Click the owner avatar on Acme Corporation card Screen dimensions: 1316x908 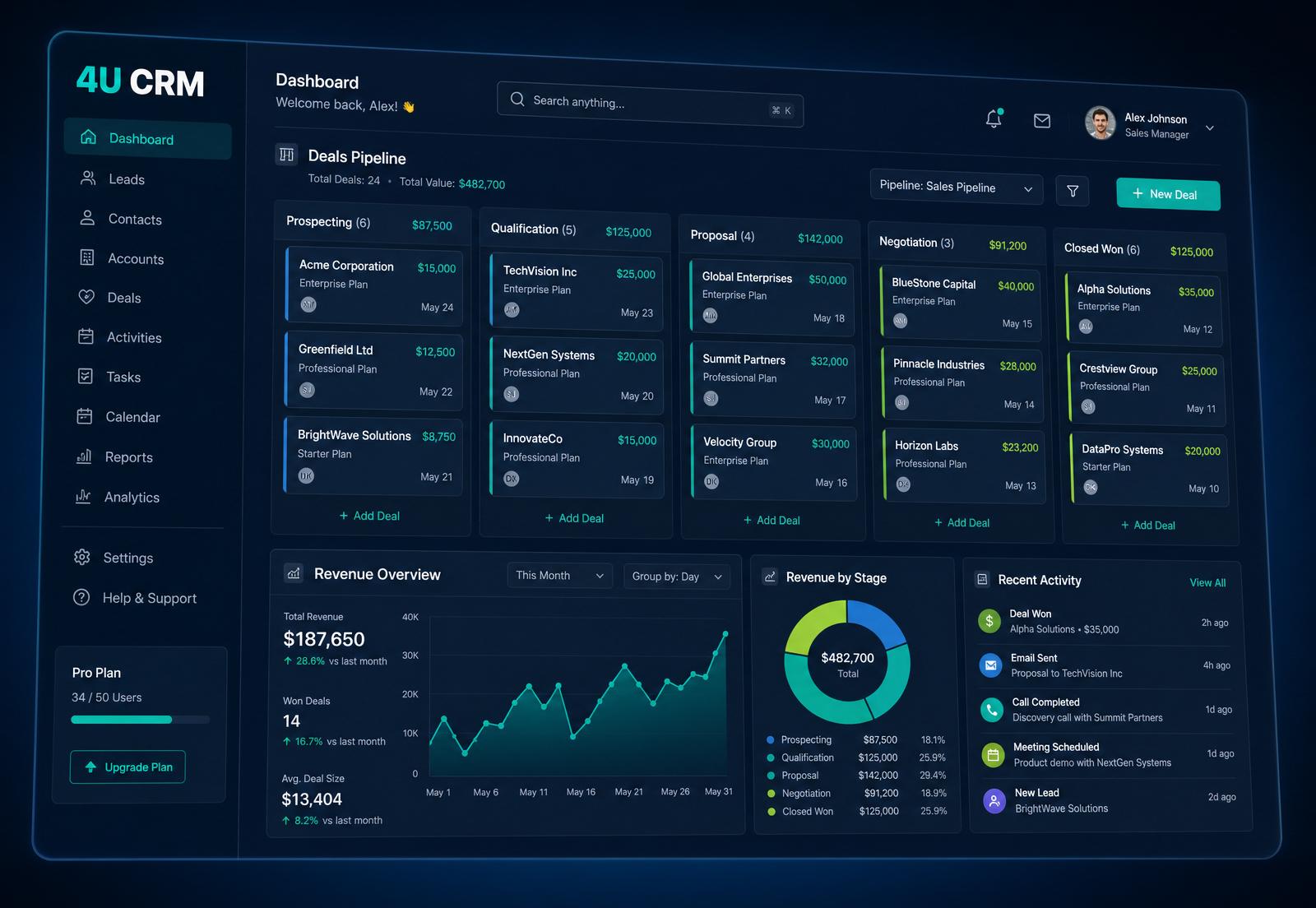tap(308, 304)
